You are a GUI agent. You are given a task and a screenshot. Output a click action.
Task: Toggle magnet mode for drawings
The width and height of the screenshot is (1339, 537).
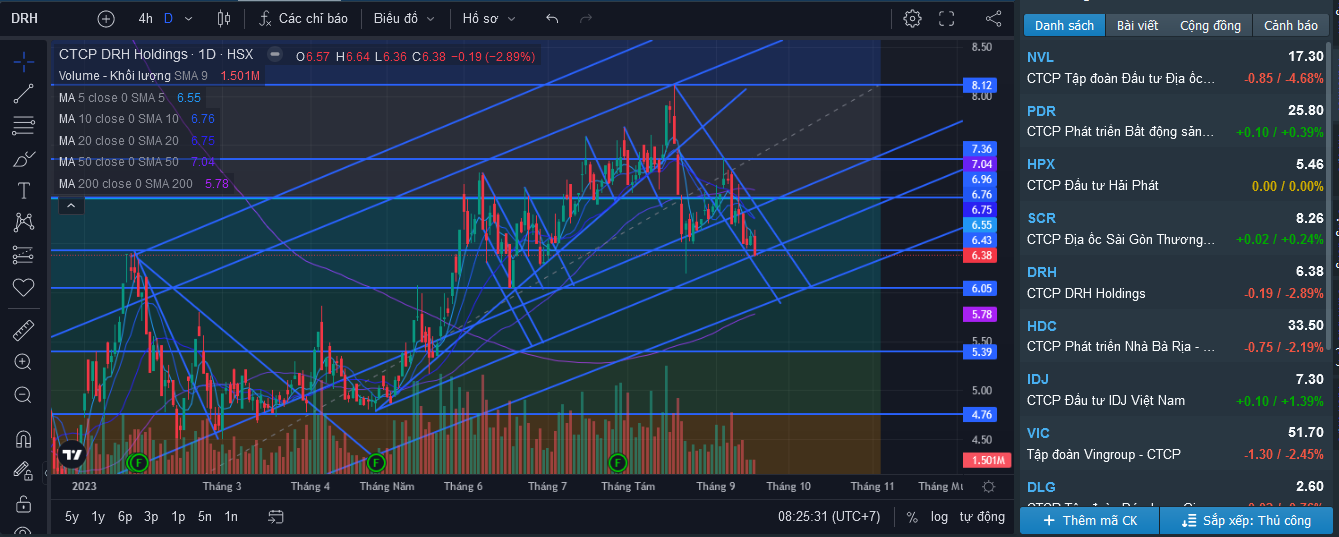pos(24,438)
